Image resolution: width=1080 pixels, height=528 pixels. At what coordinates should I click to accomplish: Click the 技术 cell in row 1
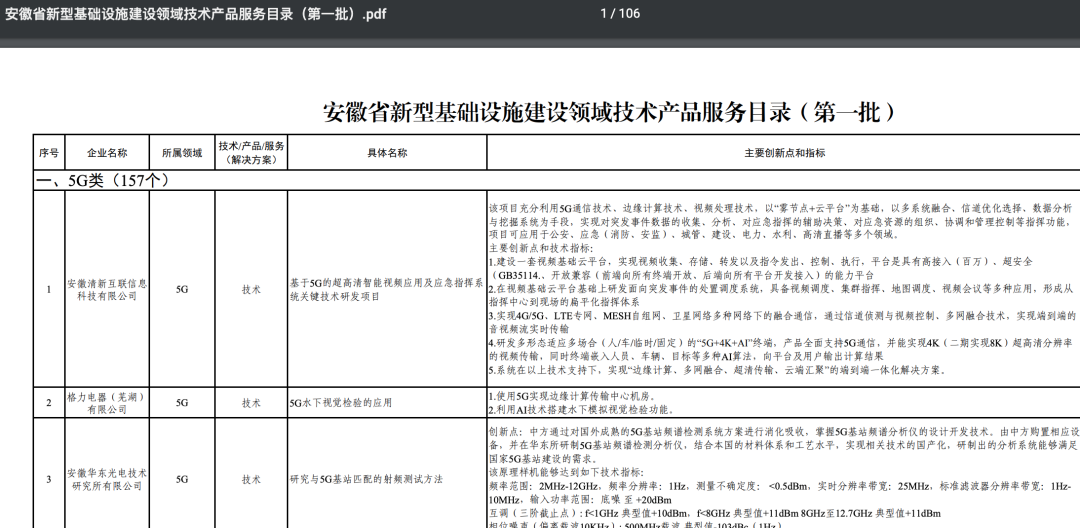251,289
